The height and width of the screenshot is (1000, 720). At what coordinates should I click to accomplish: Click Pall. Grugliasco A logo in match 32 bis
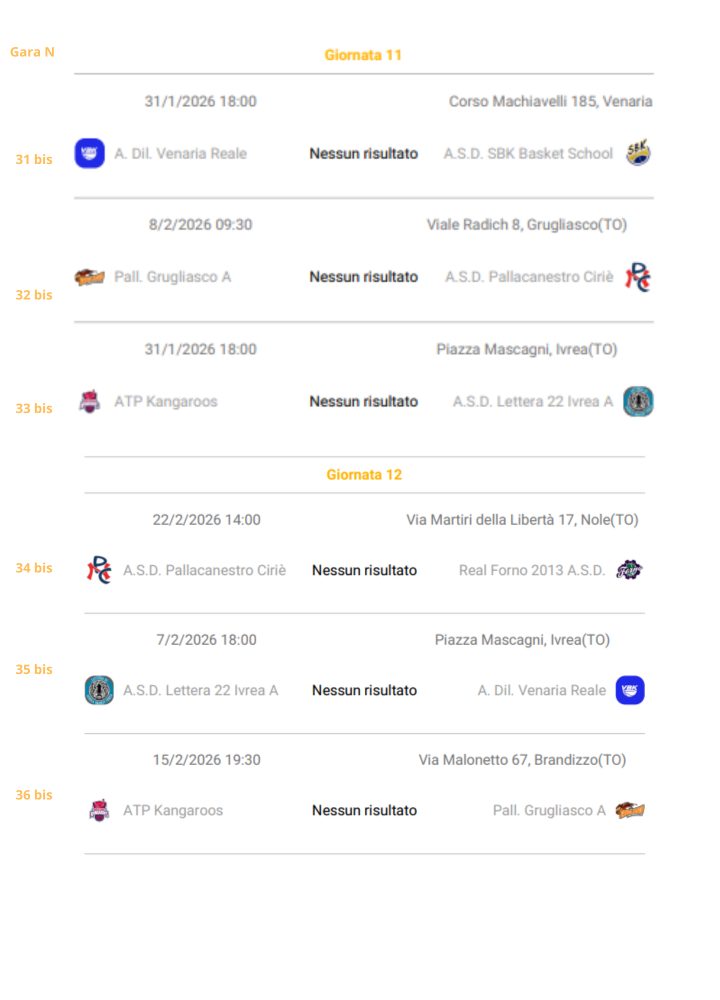click(x=89, y=277)
